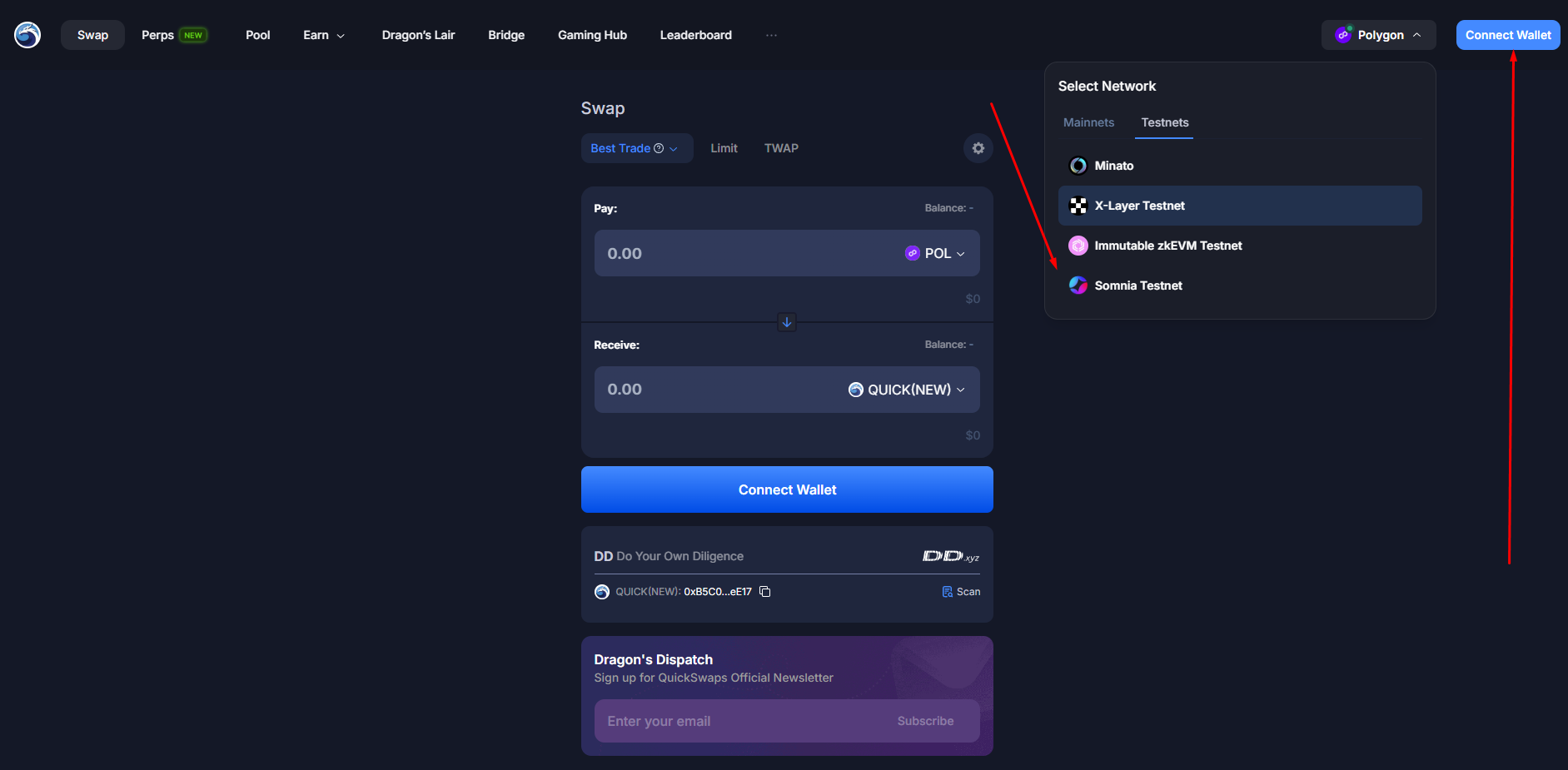Switch to the Mainnets tab

(1088, 122)
